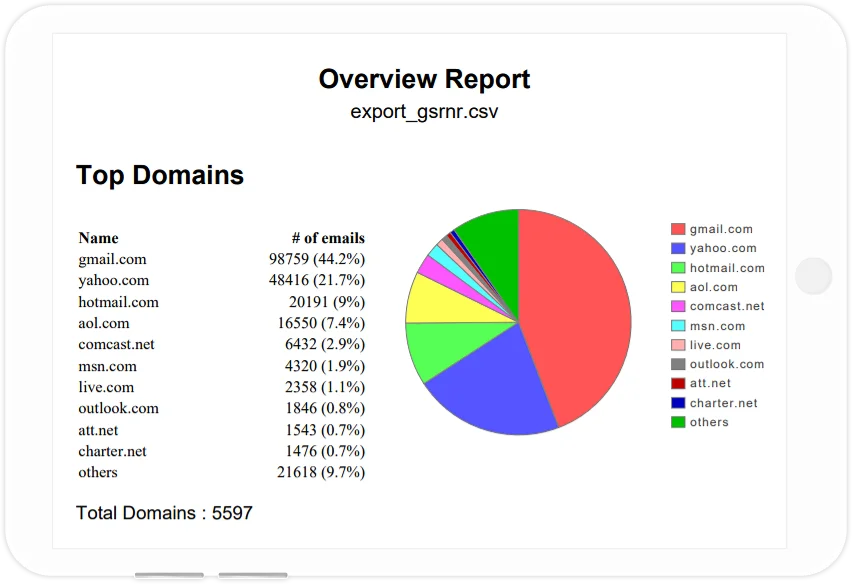Click 'comcast.net' in the table

coord(116,344)
